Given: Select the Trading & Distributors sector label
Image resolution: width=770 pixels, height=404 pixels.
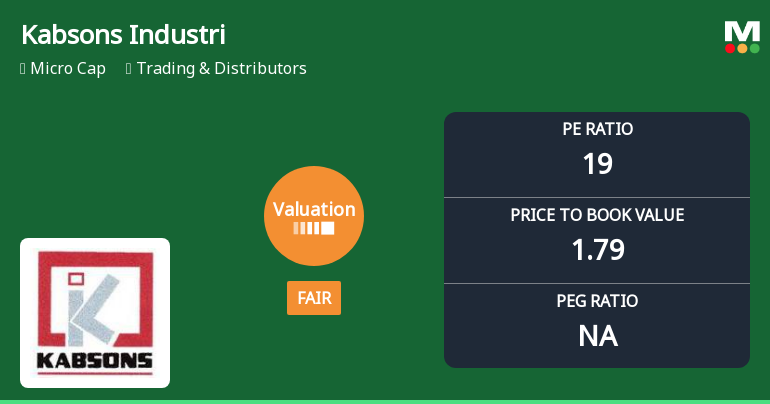Looking at the screenshot, I should click(221, 69).
